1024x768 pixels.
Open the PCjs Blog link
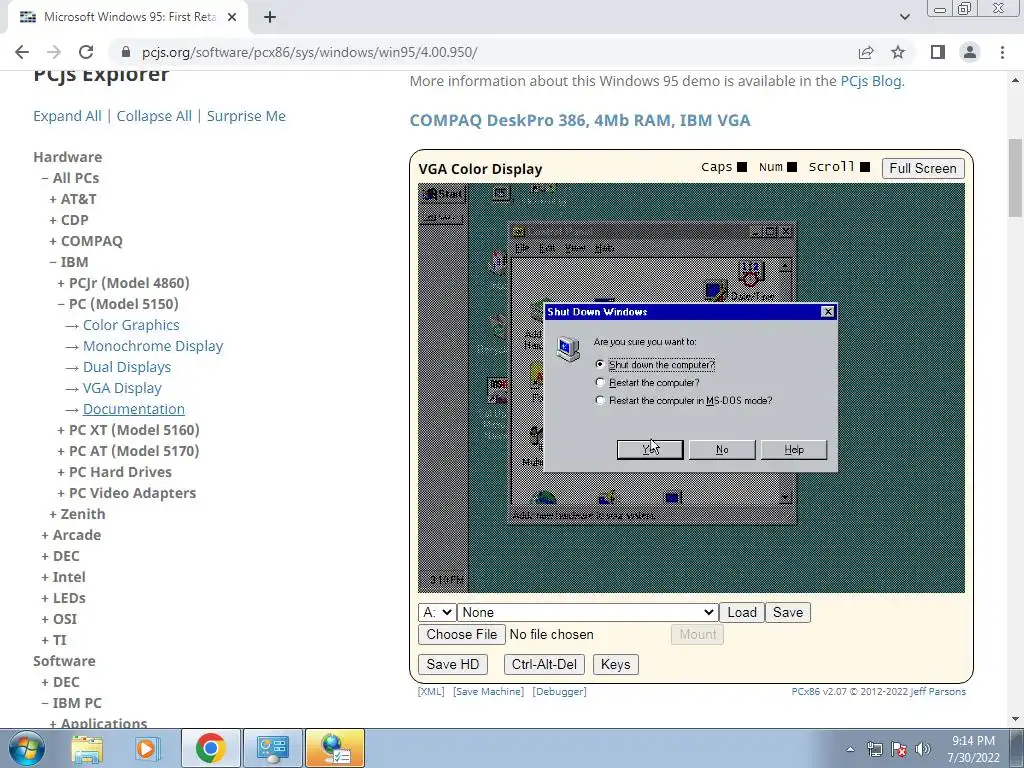(871, 81)
